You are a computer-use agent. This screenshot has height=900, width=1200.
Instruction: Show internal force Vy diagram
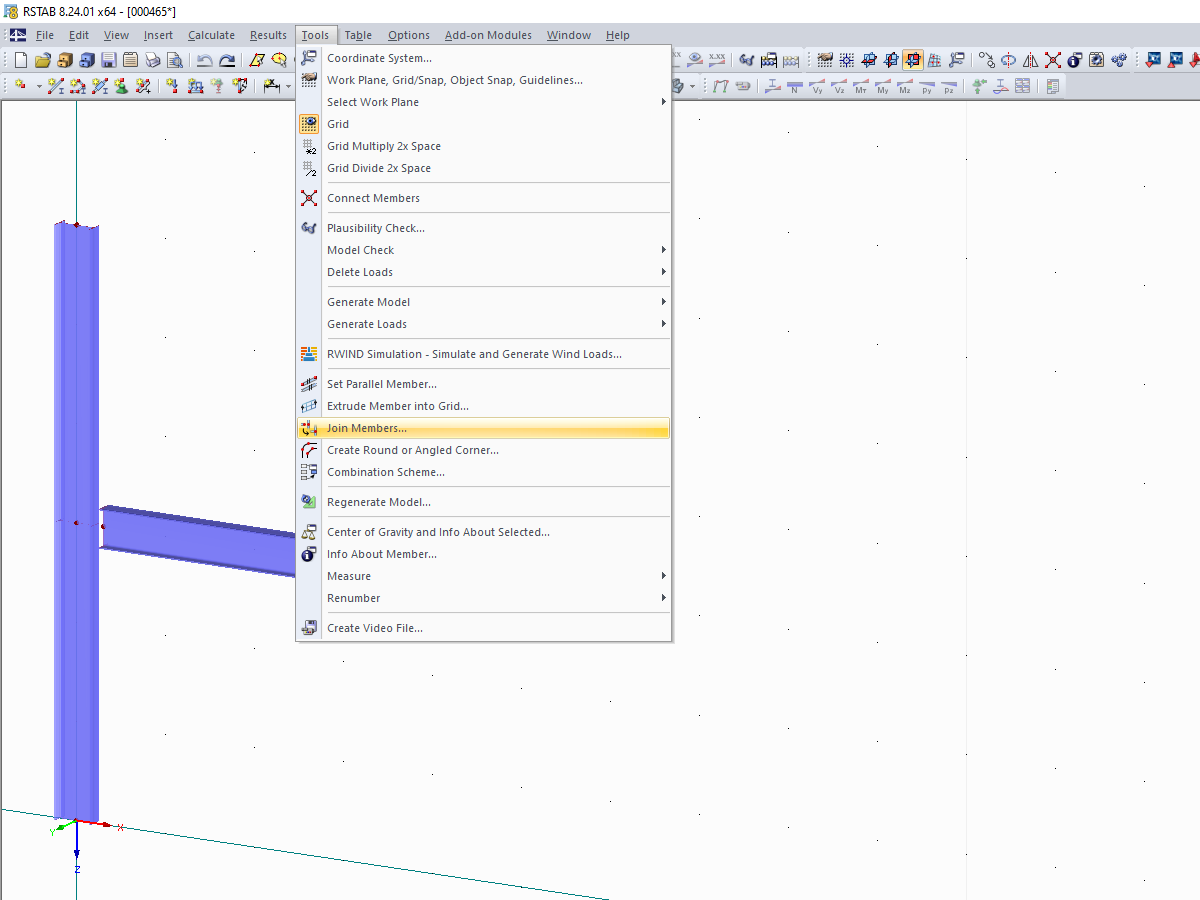click(x=818, y=86)
